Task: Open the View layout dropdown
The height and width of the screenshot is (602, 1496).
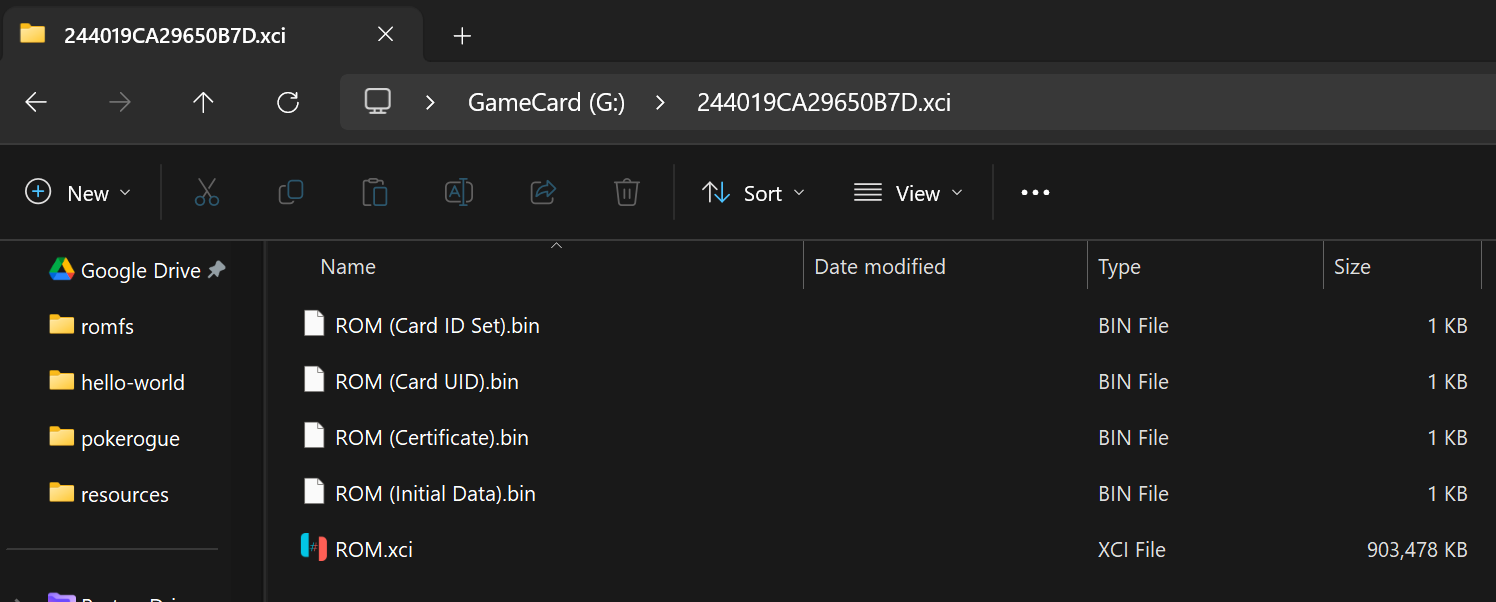Action: pyautogui.click(x=909, y=193)
